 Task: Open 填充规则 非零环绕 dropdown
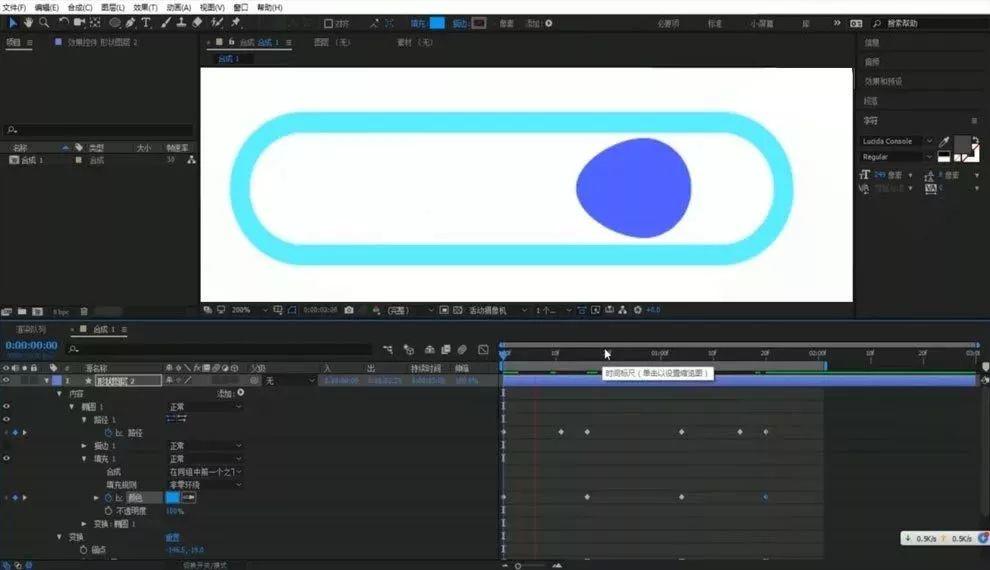click(205, 485)
